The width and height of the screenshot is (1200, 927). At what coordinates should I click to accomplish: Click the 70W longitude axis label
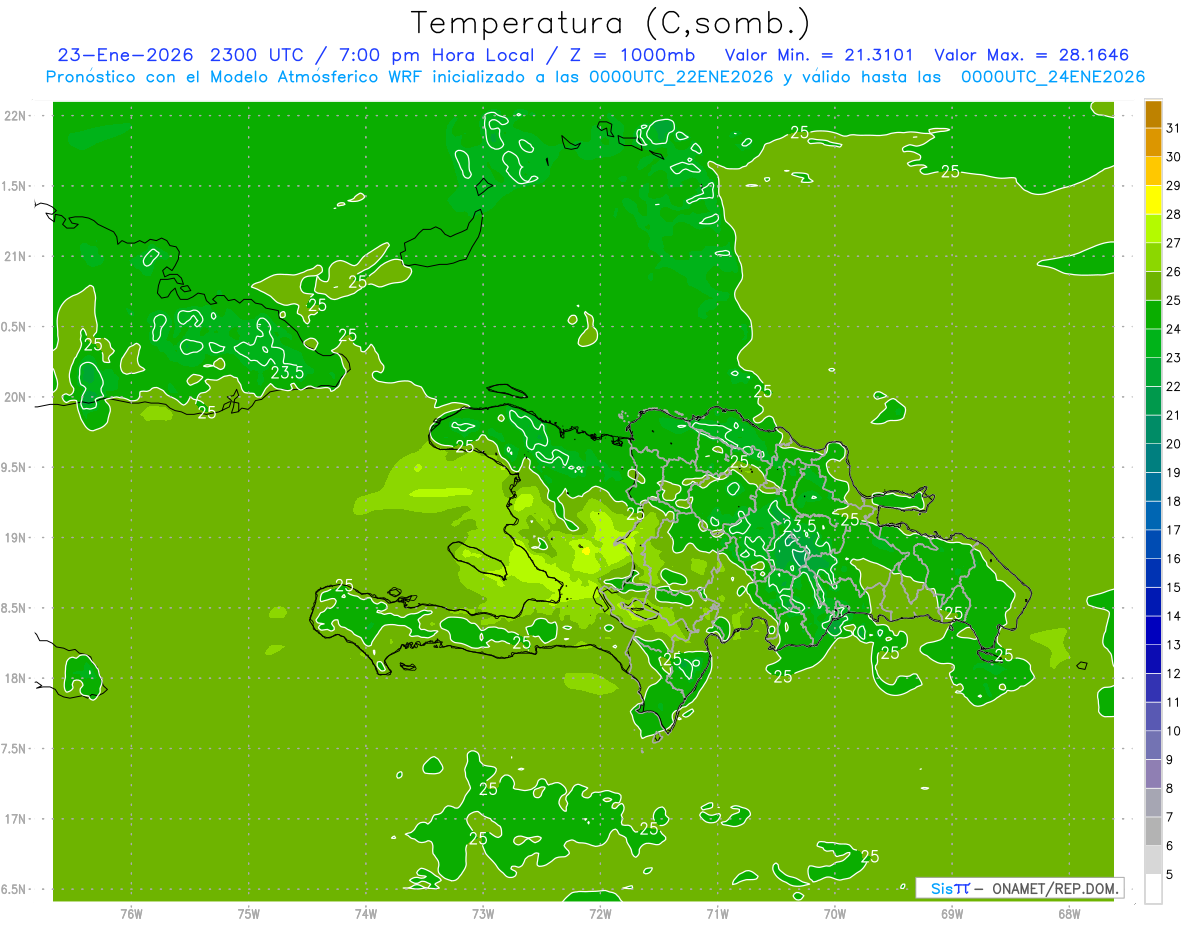tap(835, 913)
